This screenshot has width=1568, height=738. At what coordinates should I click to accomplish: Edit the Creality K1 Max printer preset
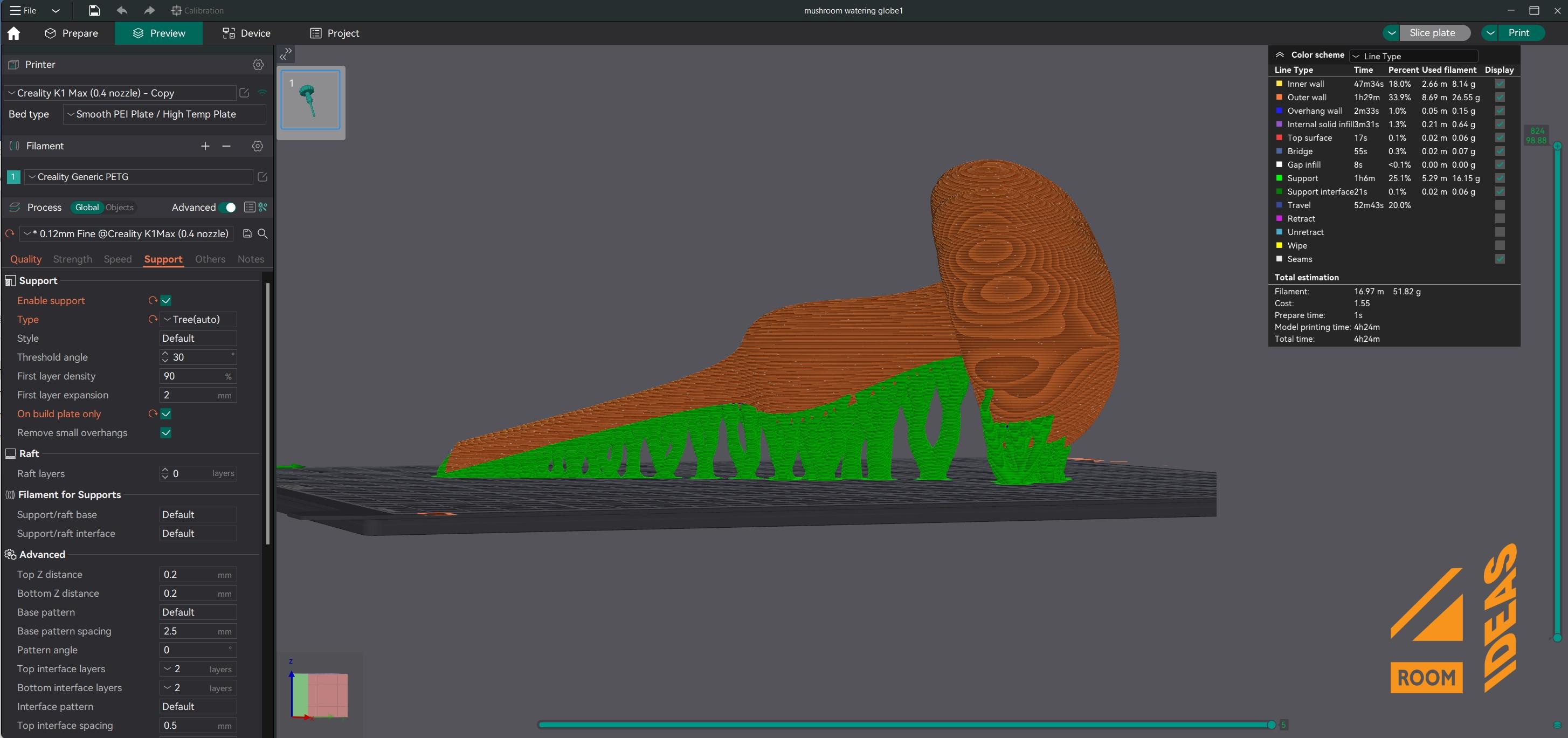[x=244, y=93]
